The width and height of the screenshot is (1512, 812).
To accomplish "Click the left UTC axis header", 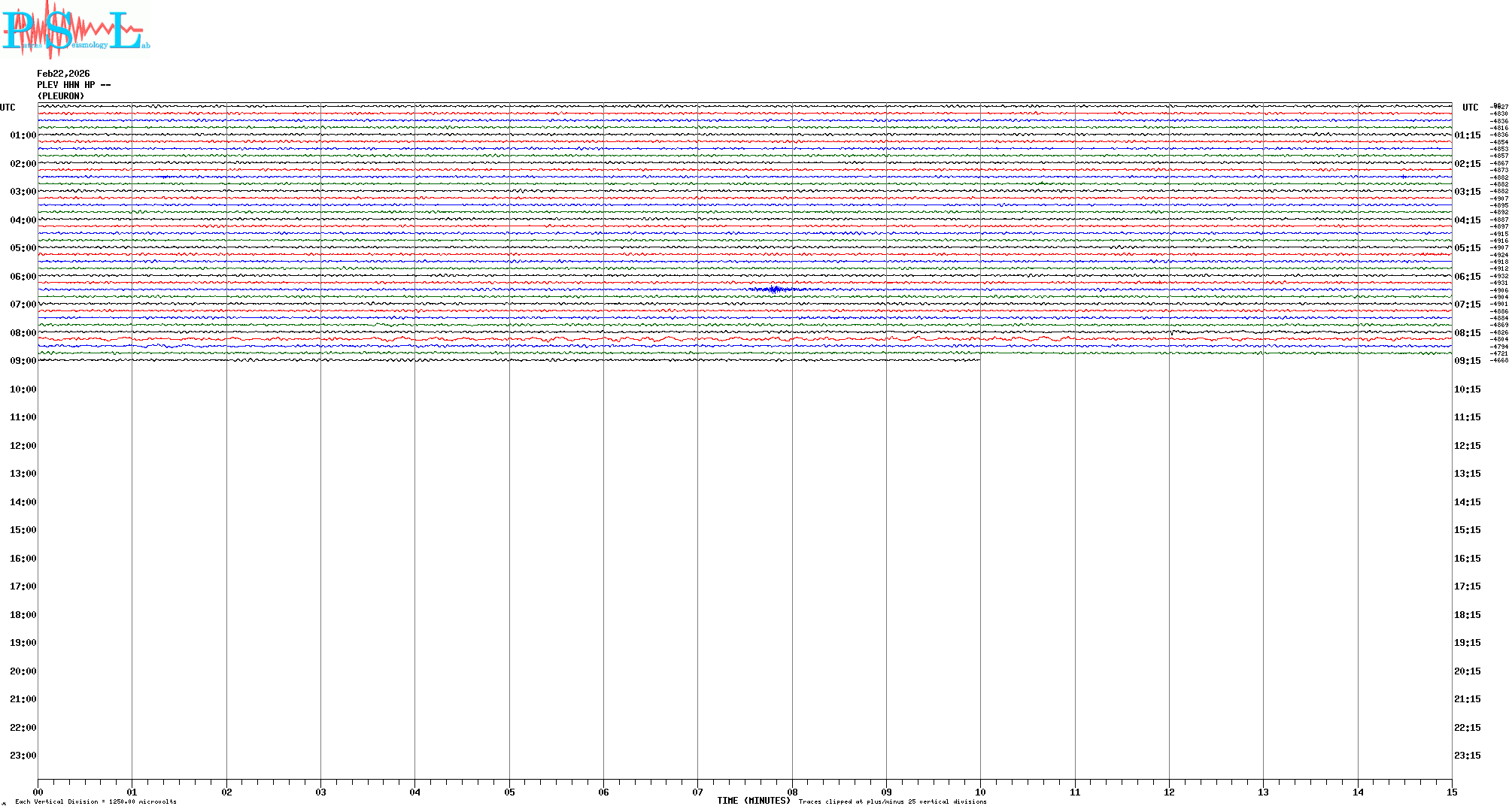I will pos(8,108).
